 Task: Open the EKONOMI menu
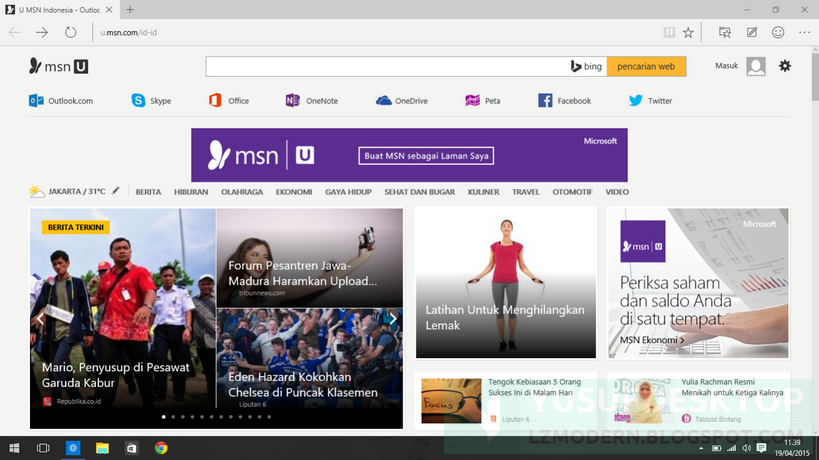(294, 192)
